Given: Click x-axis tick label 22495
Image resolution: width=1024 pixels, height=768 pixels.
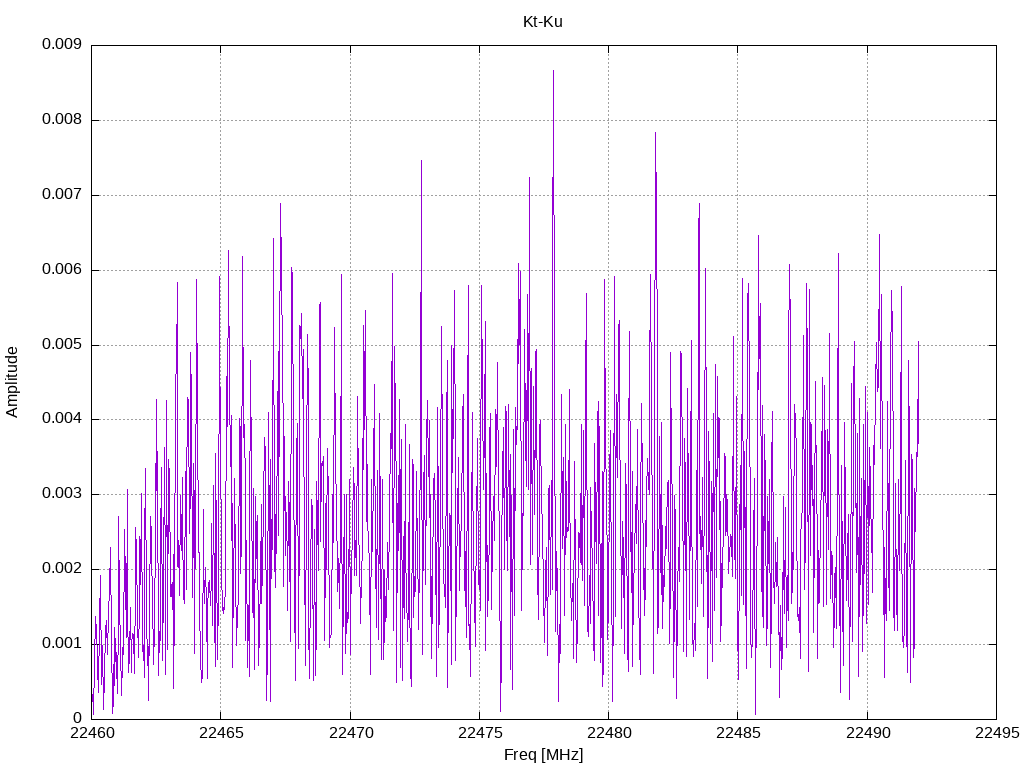Looking at the screenshot, I should pyautogui.click(x=997, y=733).
